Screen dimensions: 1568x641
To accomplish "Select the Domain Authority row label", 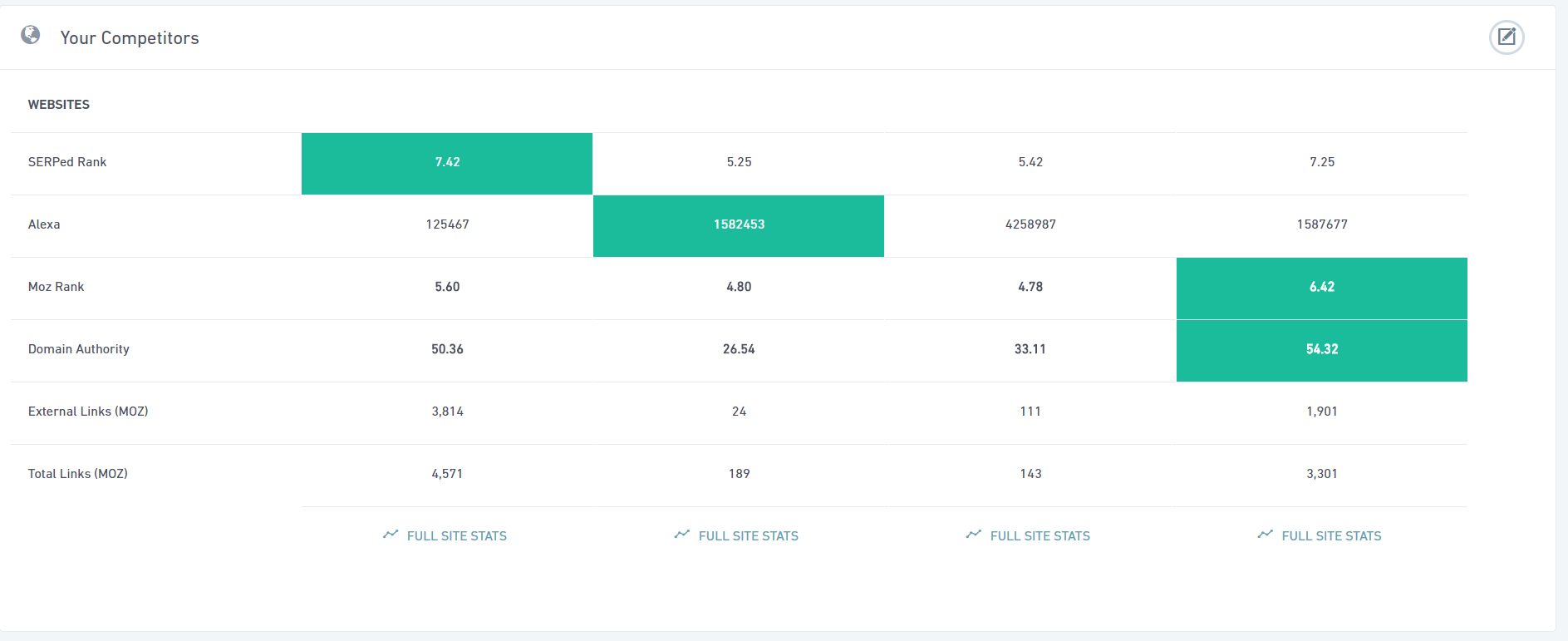I will (79, 349).
